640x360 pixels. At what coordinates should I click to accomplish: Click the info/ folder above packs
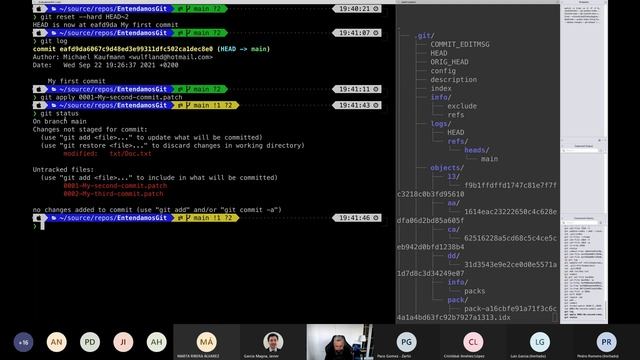(x=458, y=282)
